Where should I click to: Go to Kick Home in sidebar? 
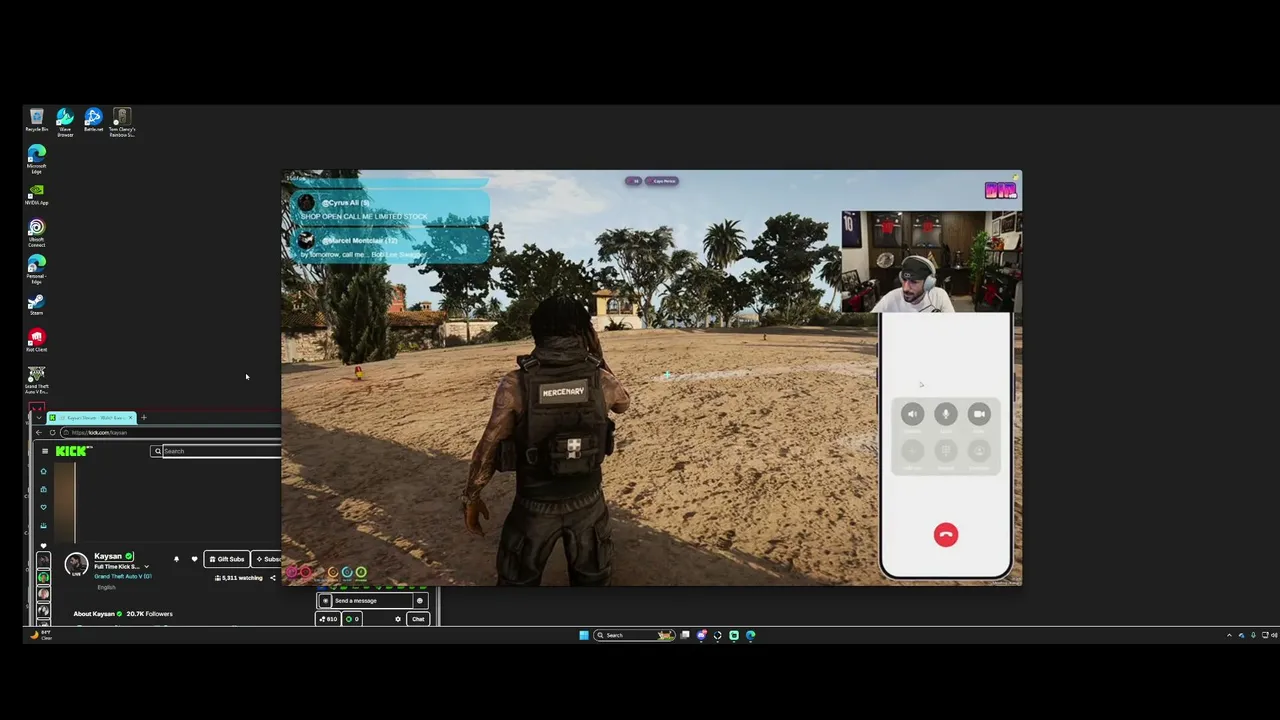[x=43, y=471]
